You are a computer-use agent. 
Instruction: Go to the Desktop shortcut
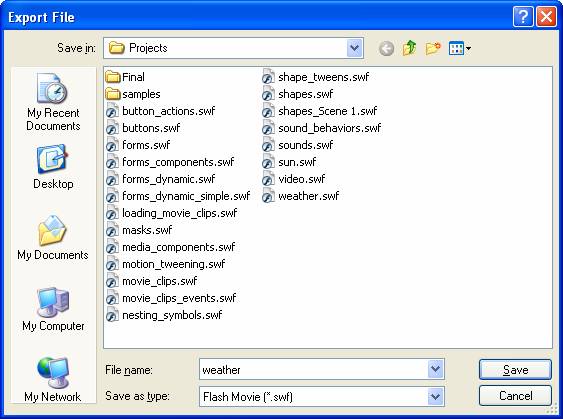click(x=53, y=167)
